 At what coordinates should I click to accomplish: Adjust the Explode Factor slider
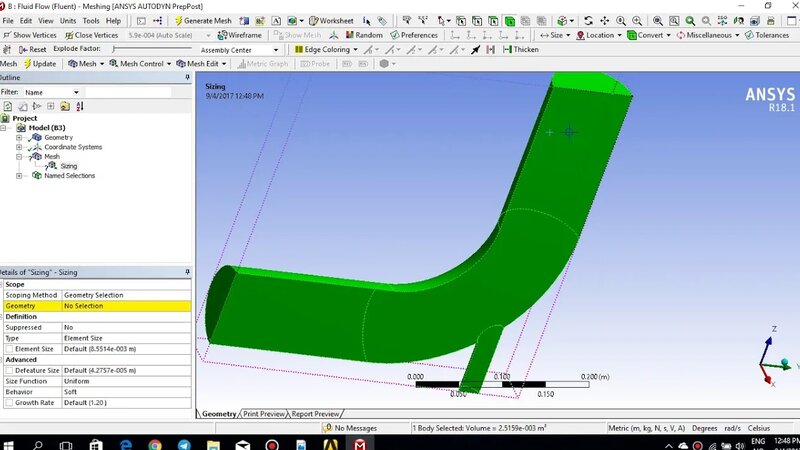[x=152, y=49]
